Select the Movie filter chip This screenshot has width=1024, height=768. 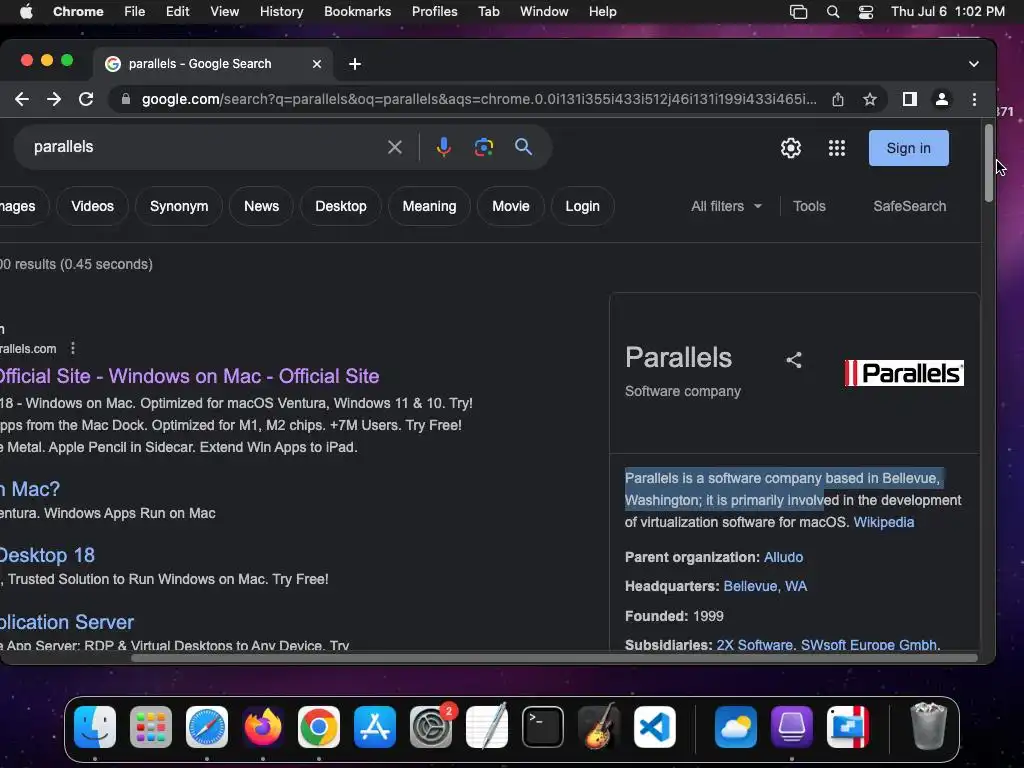[511, 206]
